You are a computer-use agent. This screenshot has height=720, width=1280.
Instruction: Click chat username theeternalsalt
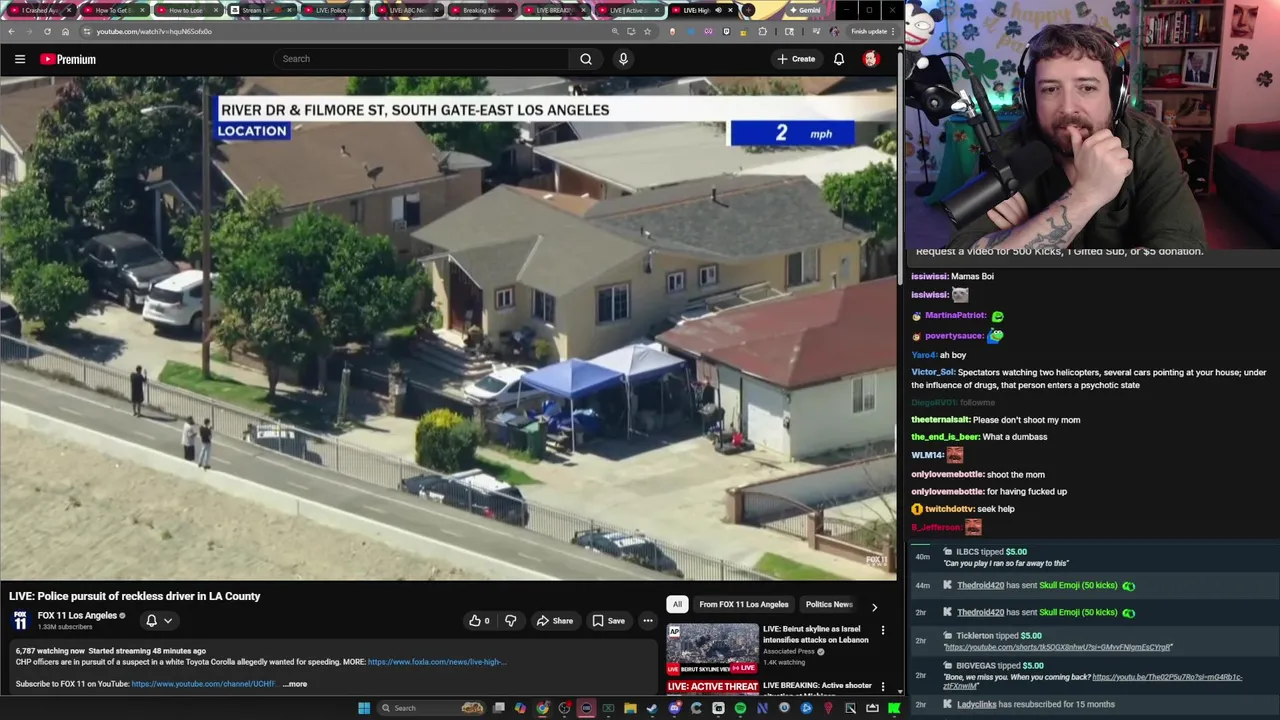(940, 420)
